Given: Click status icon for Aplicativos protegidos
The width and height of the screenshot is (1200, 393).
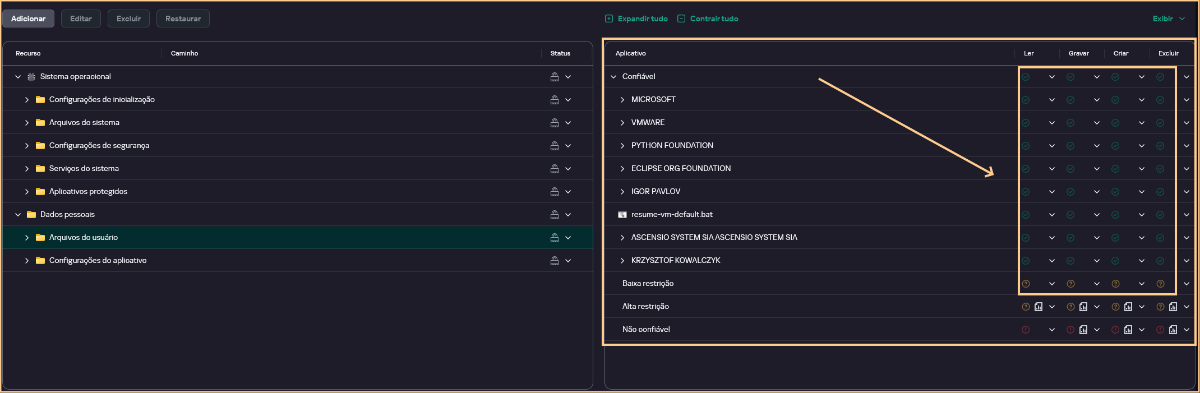Looking at the screenshot, I should (554, 192).
